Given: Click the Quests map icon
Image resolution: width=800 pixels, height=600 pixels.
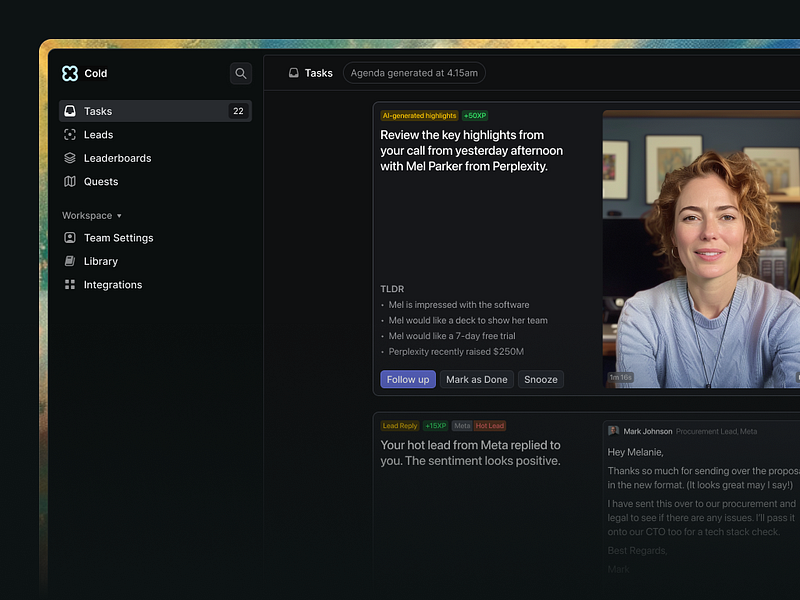Looking at the screenshot, I should [x=70, y=182].
